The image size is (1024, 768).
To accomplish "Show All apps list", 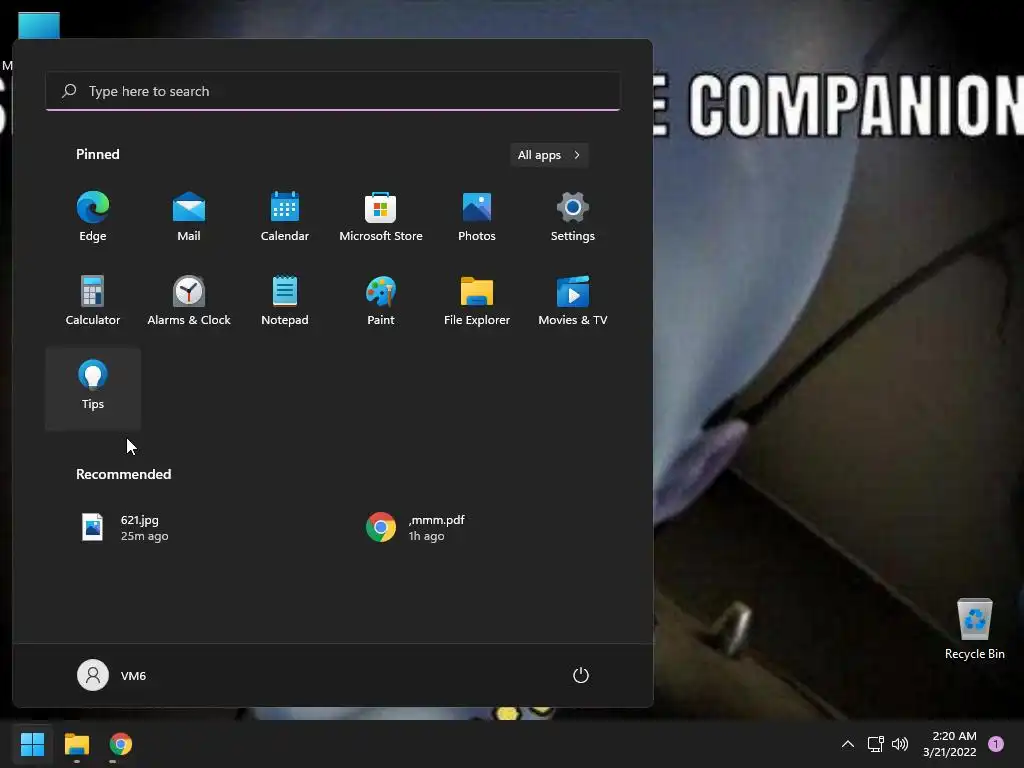I will [x=549, y=155].
